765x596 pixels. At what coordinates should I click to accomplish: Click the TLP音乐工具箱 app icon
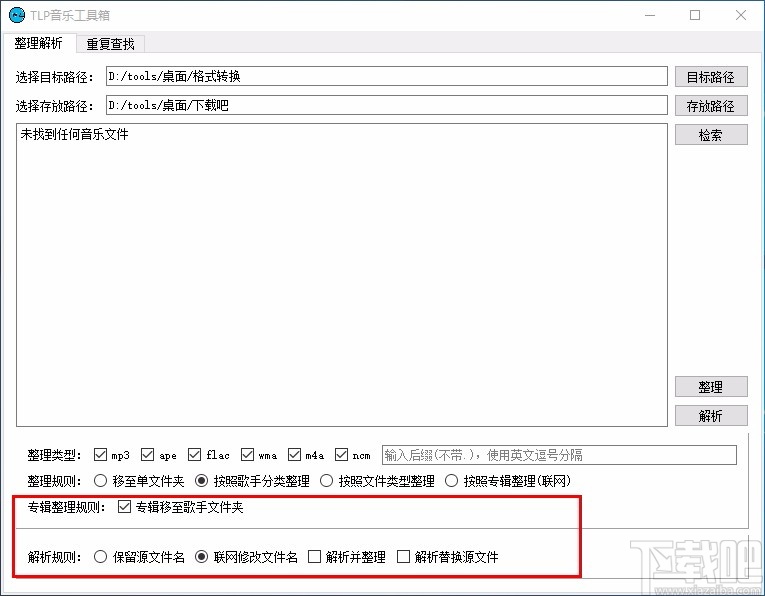click(17, 15)
